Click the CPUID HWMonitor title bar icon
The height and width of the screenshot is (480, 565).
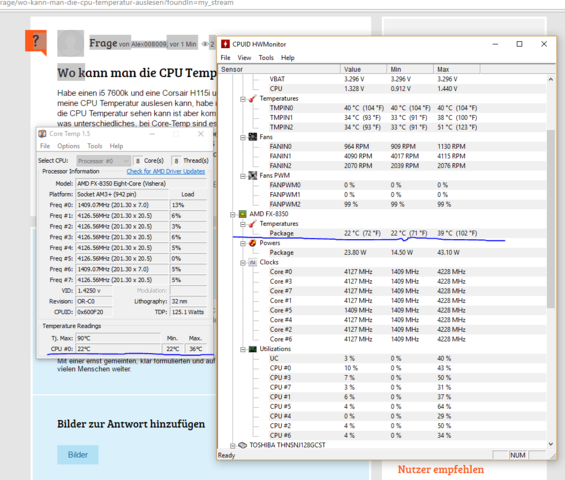pyautogui.click(x=225, y=44)
